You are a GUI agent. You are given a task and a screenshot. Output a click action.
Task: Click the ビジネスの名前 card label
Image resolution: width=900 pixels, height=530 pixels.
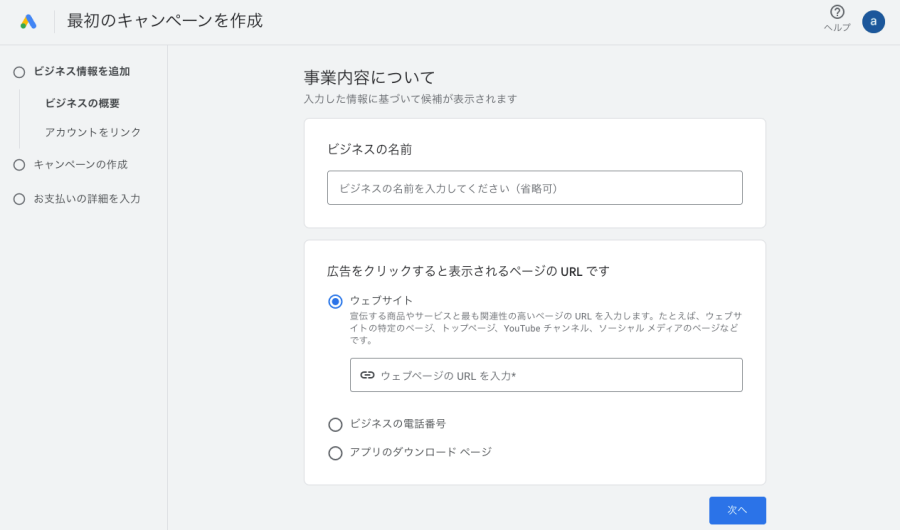click(x=370, y=149)
